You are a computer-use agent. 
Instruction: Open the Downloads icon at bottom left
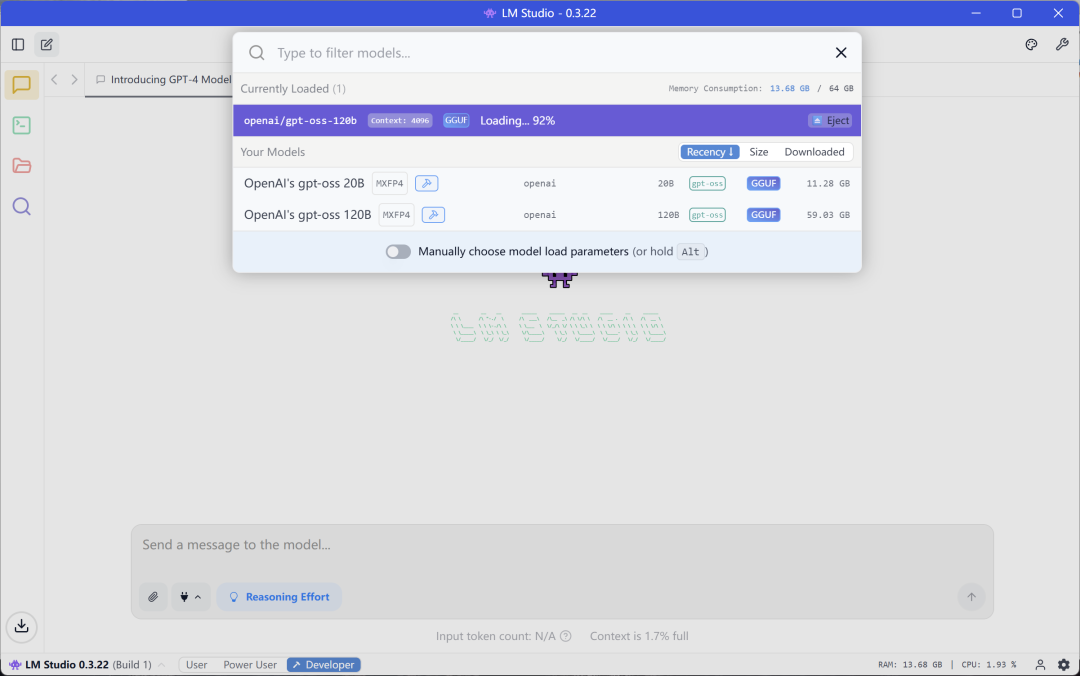[x=21, y=626]
